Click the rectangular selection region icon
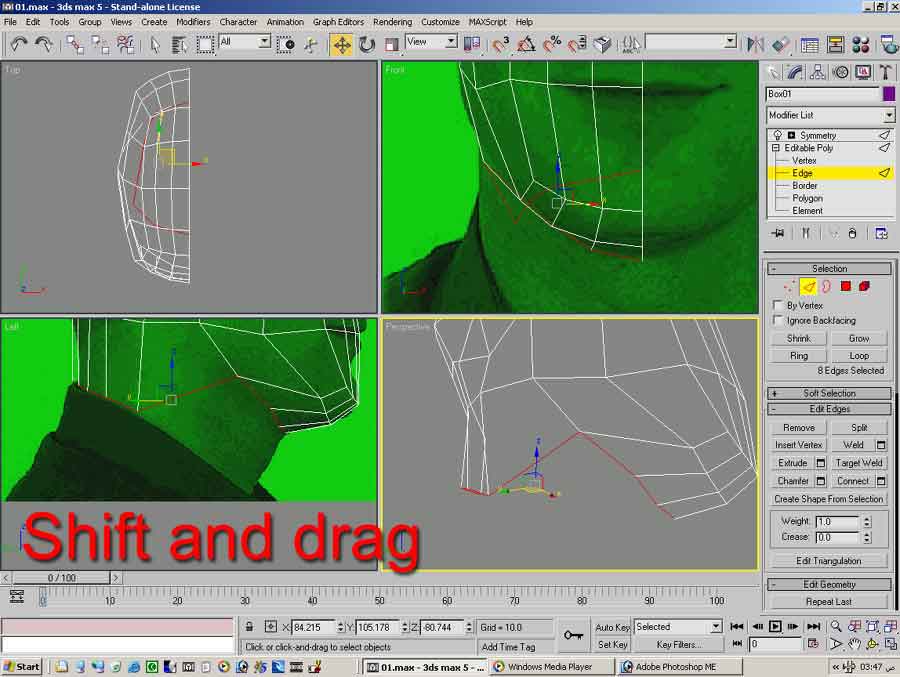Viewport: 900px width, 677px height. pyautogui.click(x=205, y=44)
